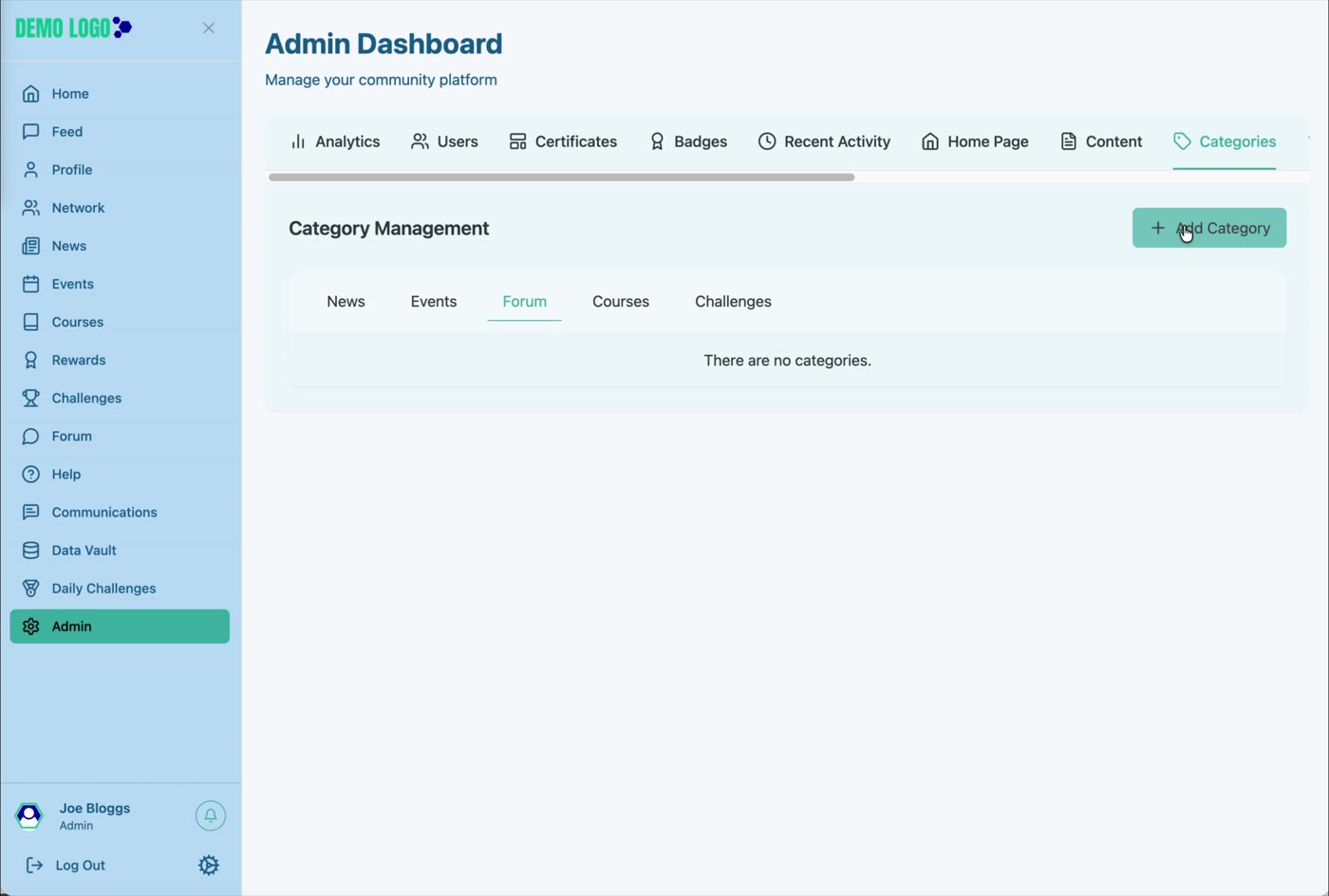Close the sidebar with the X button
Screen dimensions: 1329x896
(209, 28)
